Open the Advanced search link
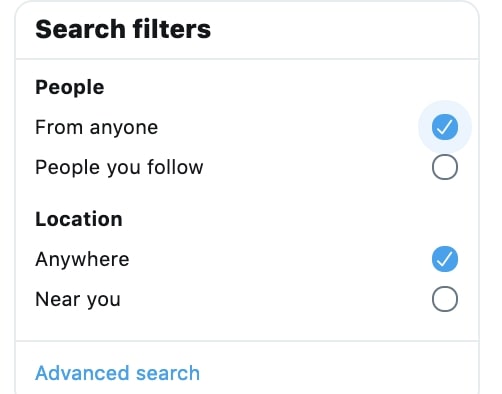The image size is (502, 394). click(x=118, y=373)
